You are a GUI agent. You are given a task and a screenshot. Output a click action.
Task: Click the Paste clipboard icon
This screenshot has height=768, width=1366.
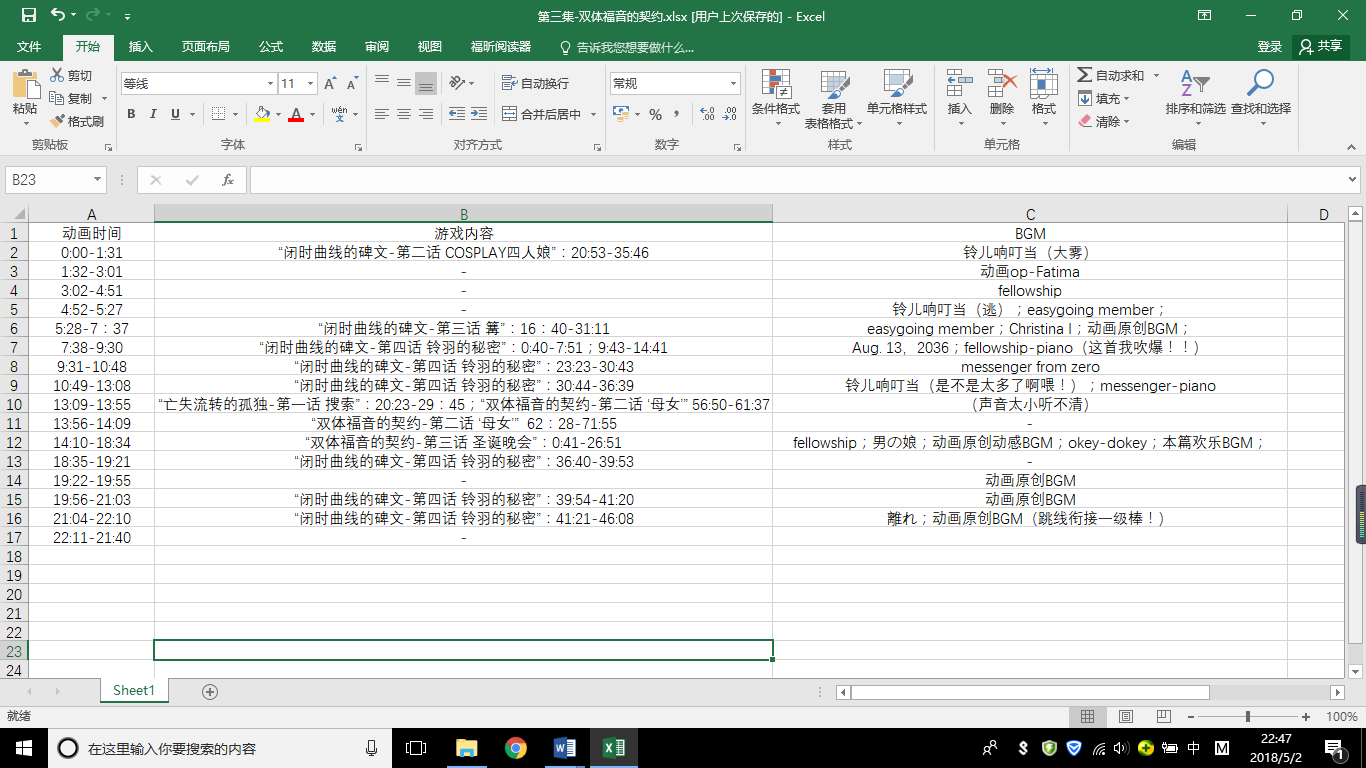coord(25,83)
